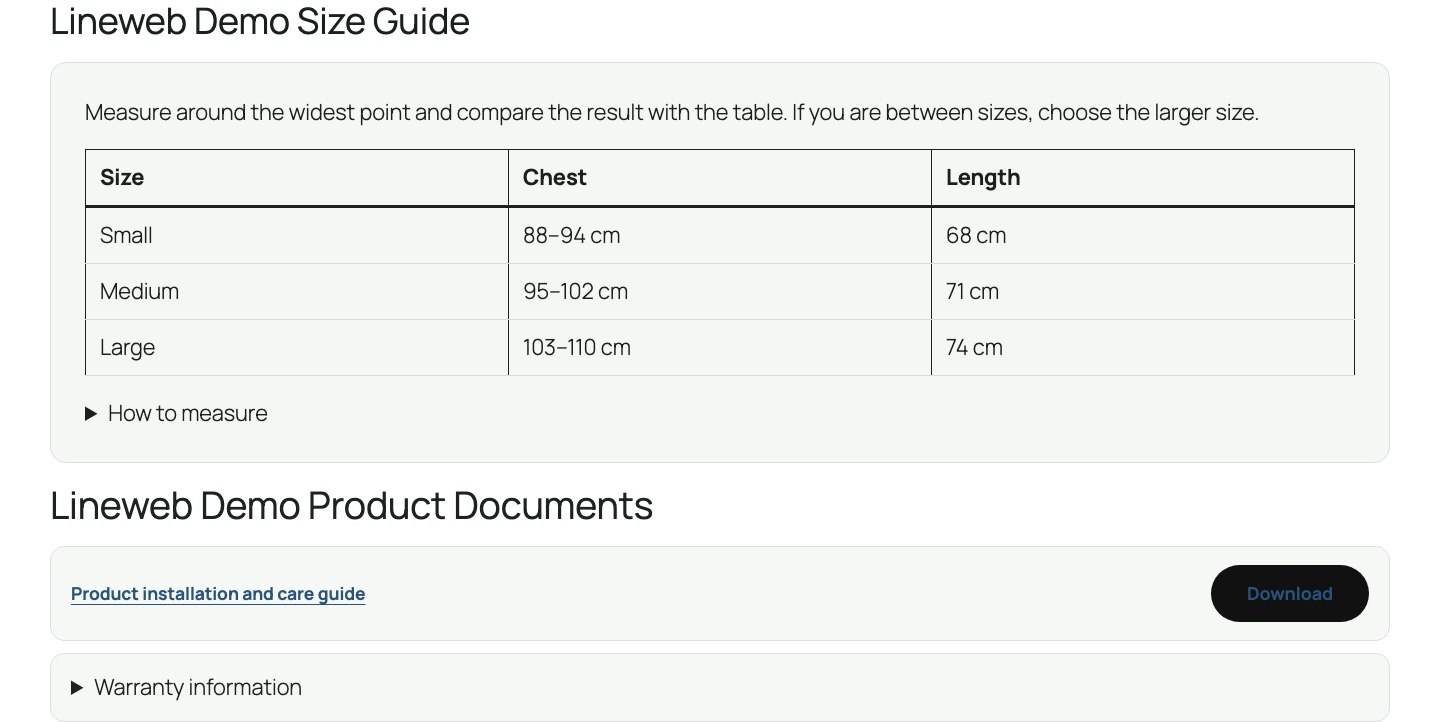Select the Size column header
The image size is (1440, 722).
tap(297, 178)
